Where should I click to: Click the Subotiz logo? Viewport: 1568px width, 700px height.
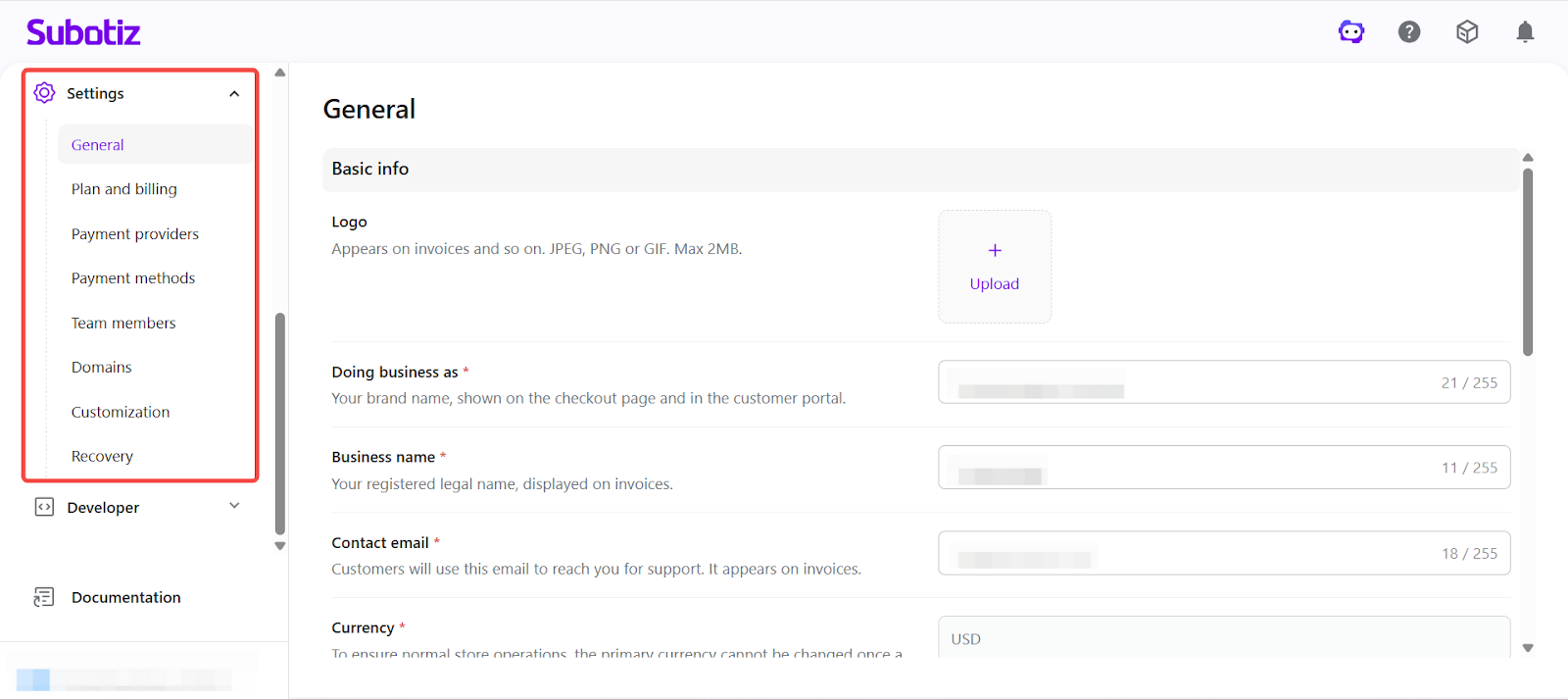[x=83, y=32]
